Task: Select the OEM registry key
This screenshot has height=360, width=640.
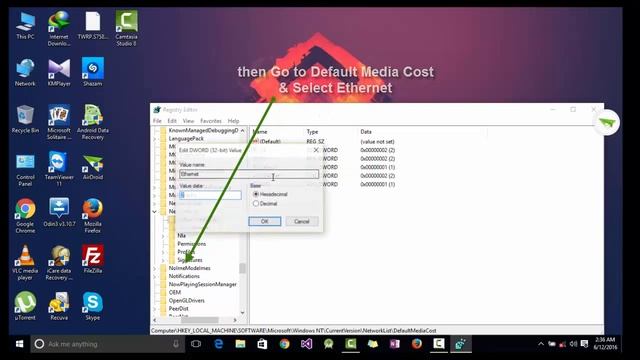Action: pos(175,292)
